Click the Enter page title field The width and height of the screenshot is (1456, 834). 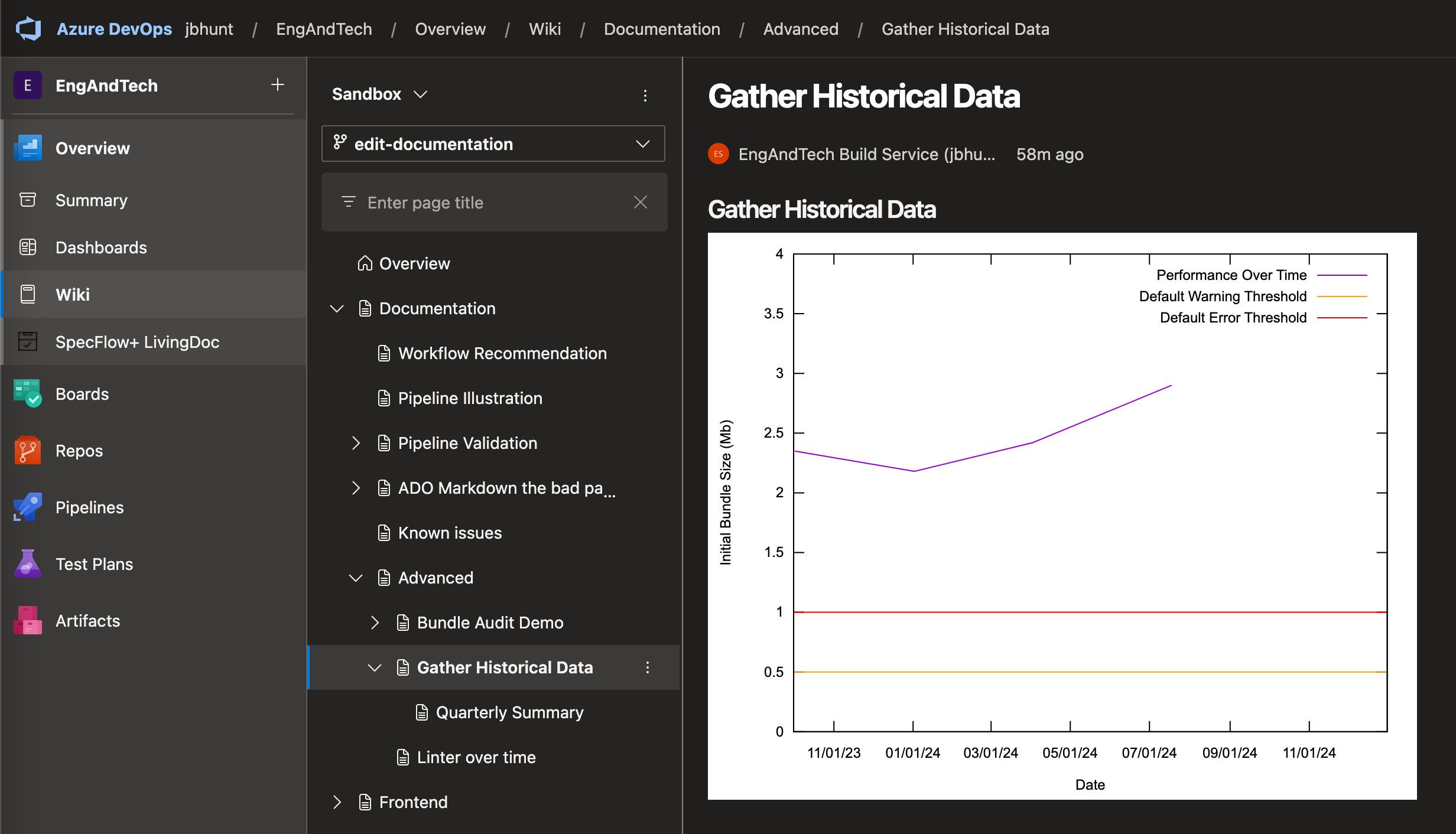click(x=490, y=202)
